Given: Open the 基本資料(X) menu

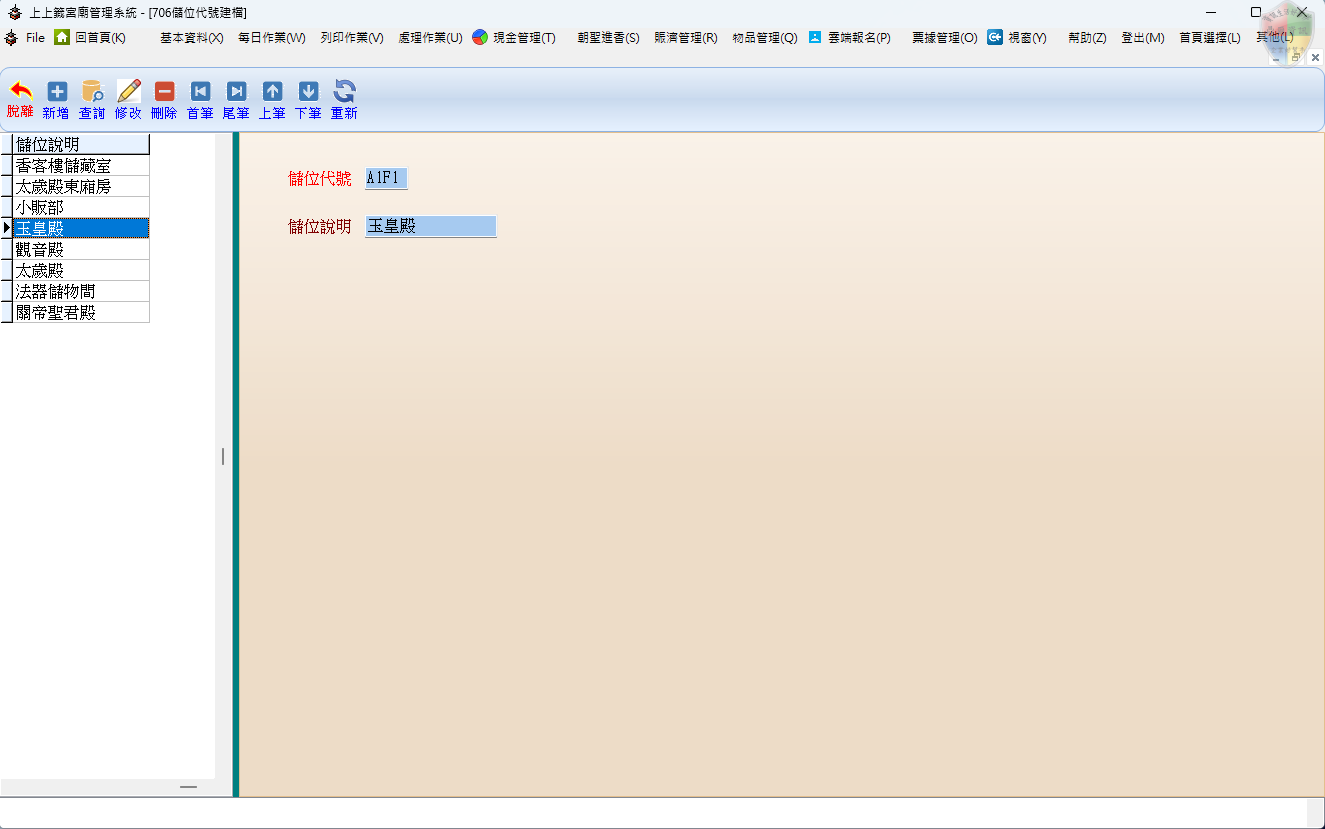Looking at the screenshot, I should 191,38.
